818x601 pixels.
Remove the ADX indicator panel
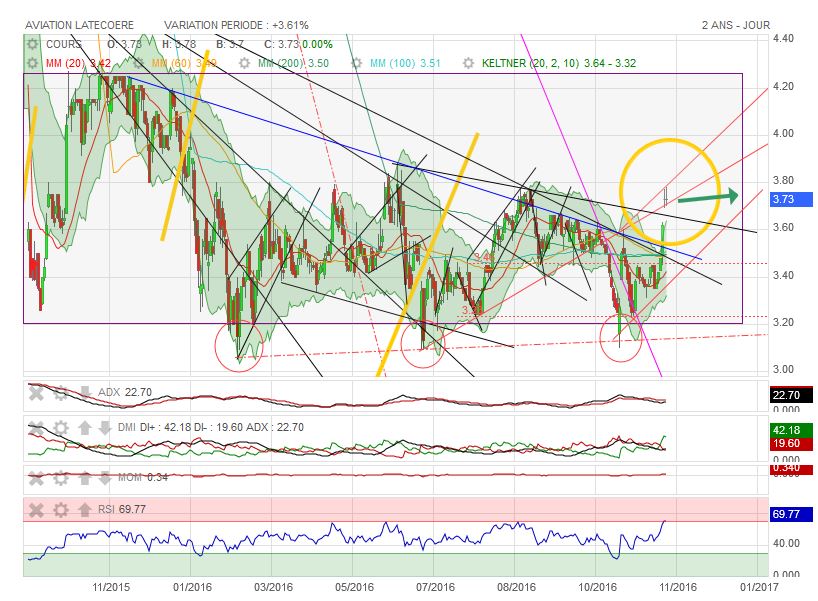[x=36, y=392]
